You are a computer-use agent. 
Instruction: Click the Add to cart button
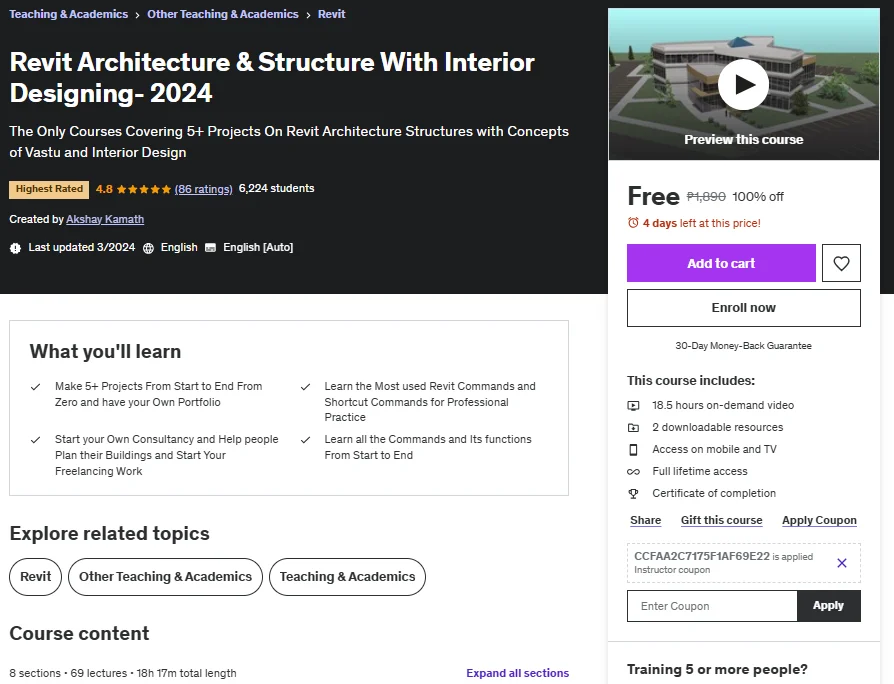point(721,263)
